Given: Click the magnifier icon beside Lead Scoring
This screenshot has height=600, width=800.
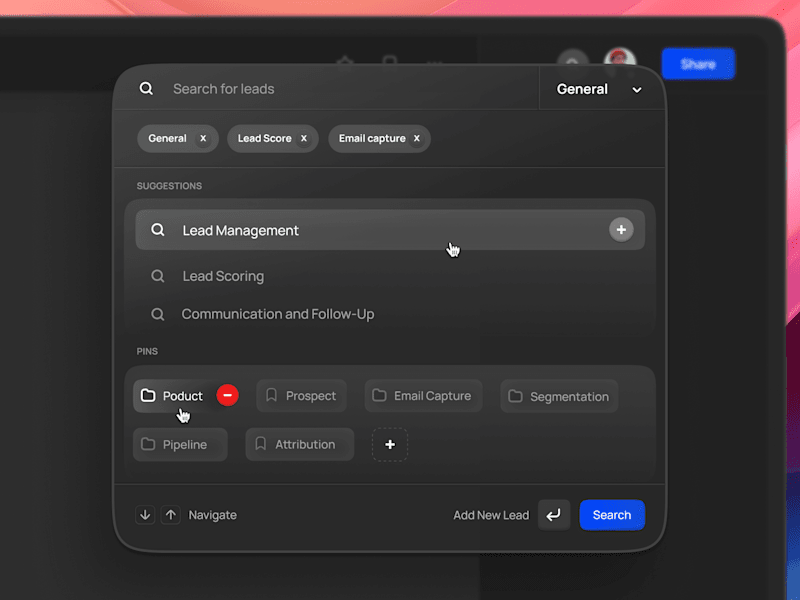Looking at the screenshot, I should (x=158, y=276).
